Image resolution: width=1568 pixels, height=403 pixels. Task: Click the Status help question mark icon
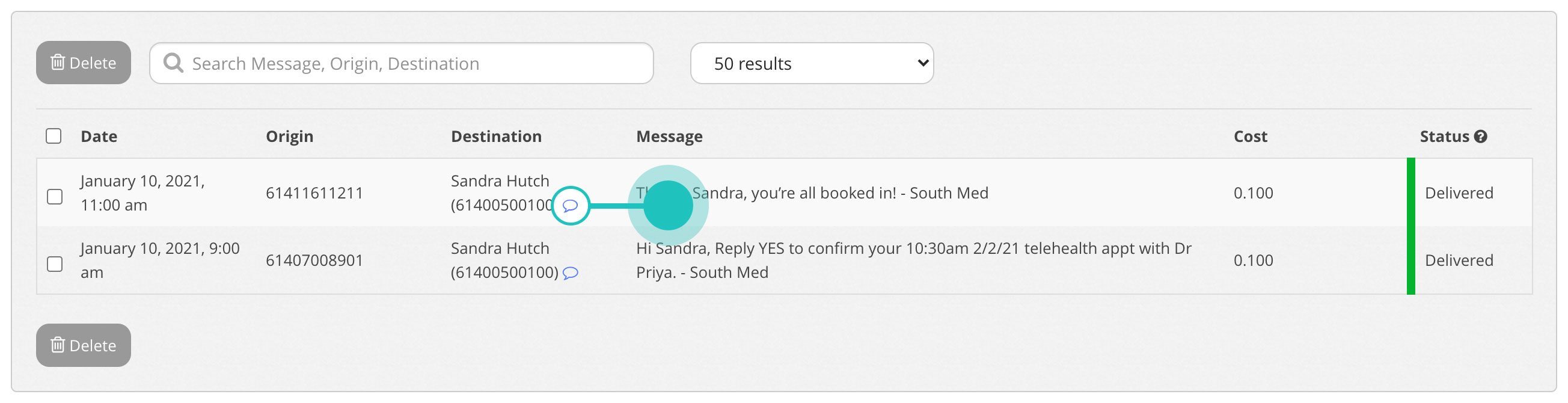[1481, 137]
